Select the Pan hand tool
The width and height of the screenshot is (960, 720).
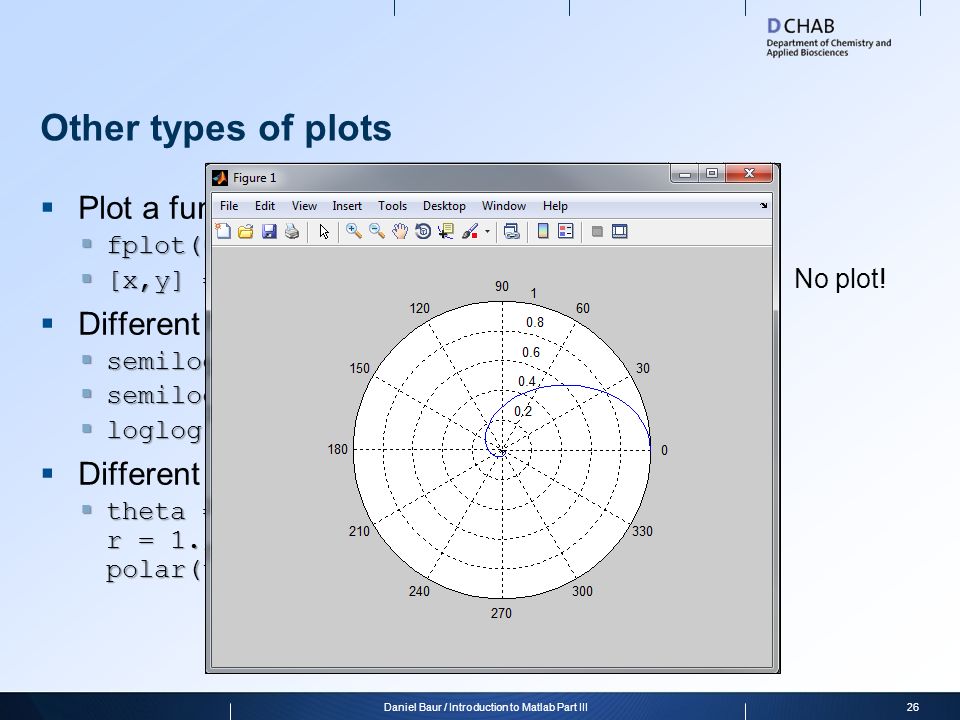pyautogui.click(x=400, y=231)
